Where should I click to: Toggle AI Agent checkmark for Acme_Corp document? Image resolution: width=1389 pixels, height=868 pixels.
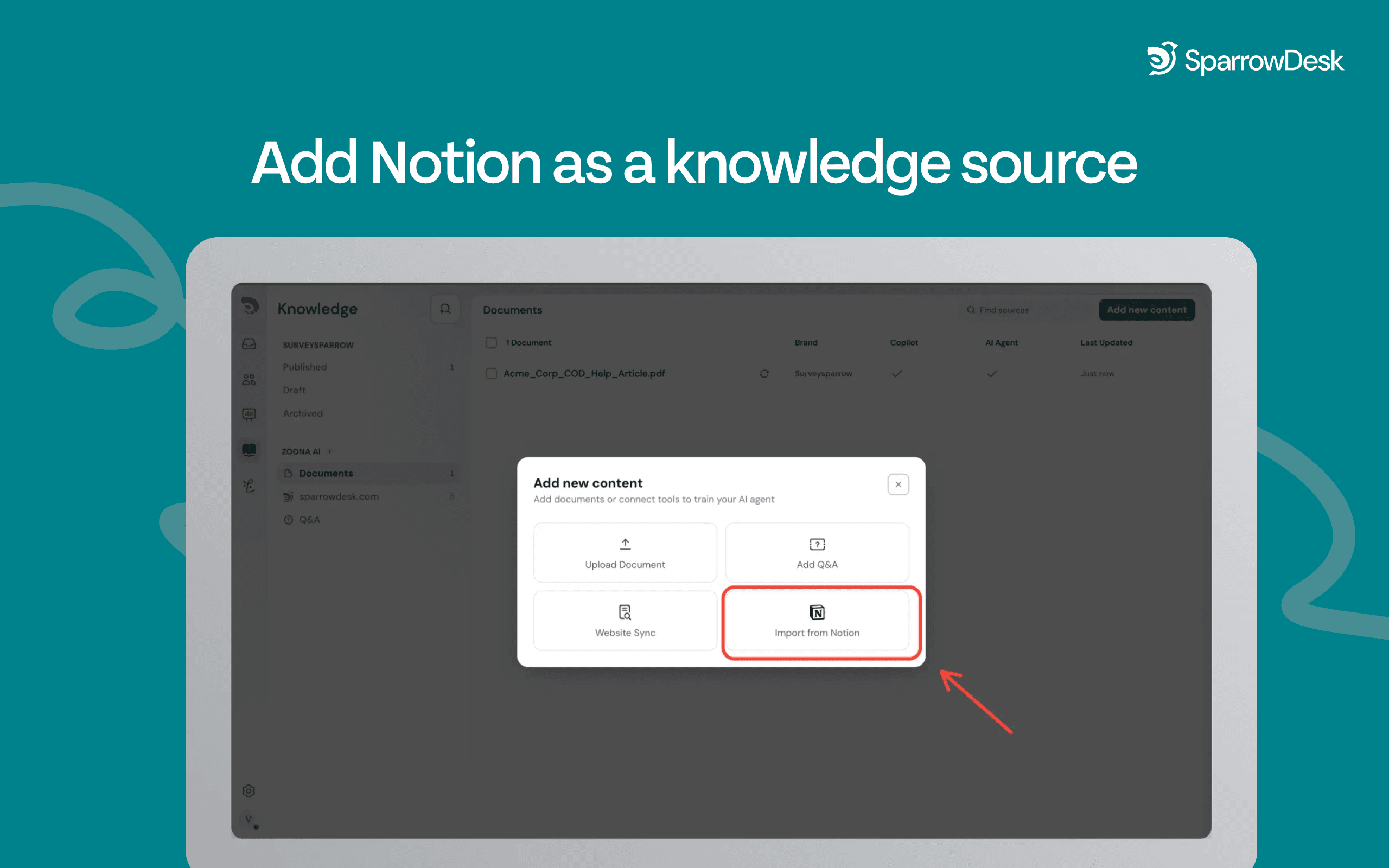pyautogui.click(x=992, y=374)
